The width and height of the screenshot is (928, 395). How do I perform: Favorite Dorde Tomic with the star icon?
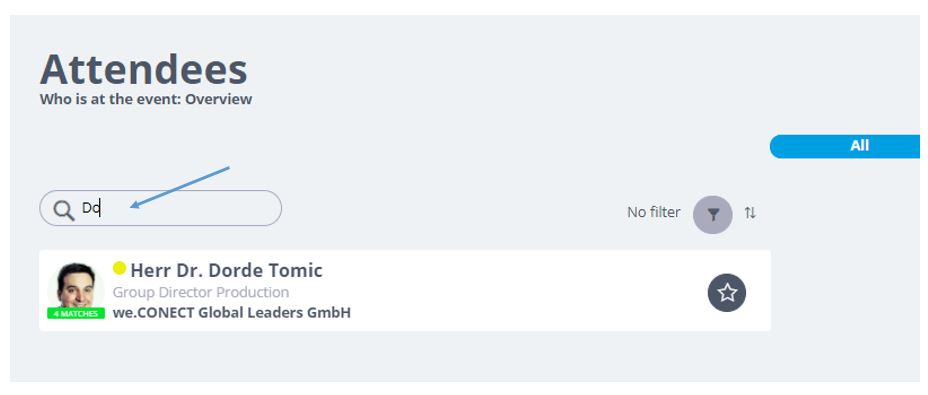pos(727,293)
